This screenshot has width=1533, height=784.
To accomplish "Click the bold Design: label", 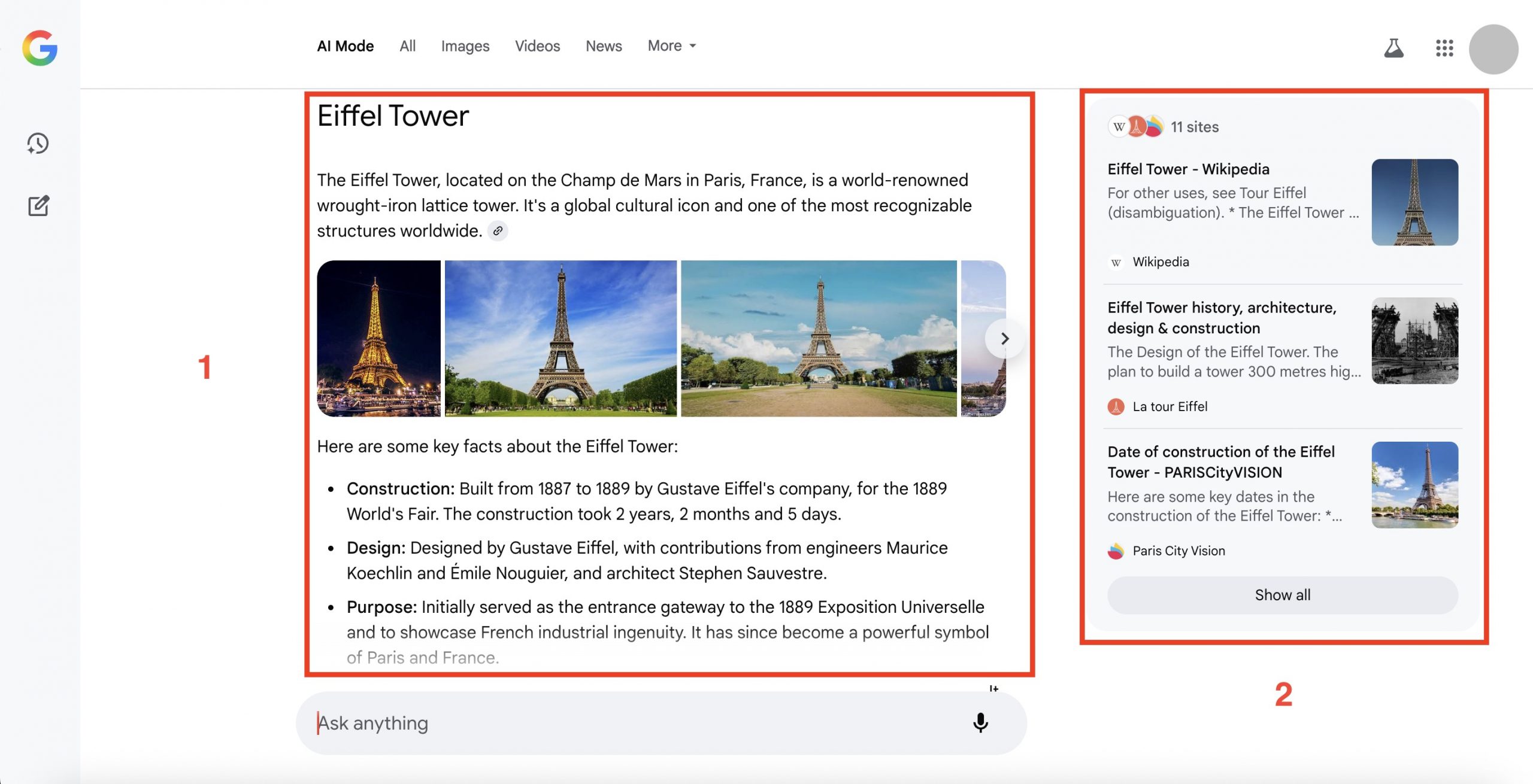I will (376, 548).
